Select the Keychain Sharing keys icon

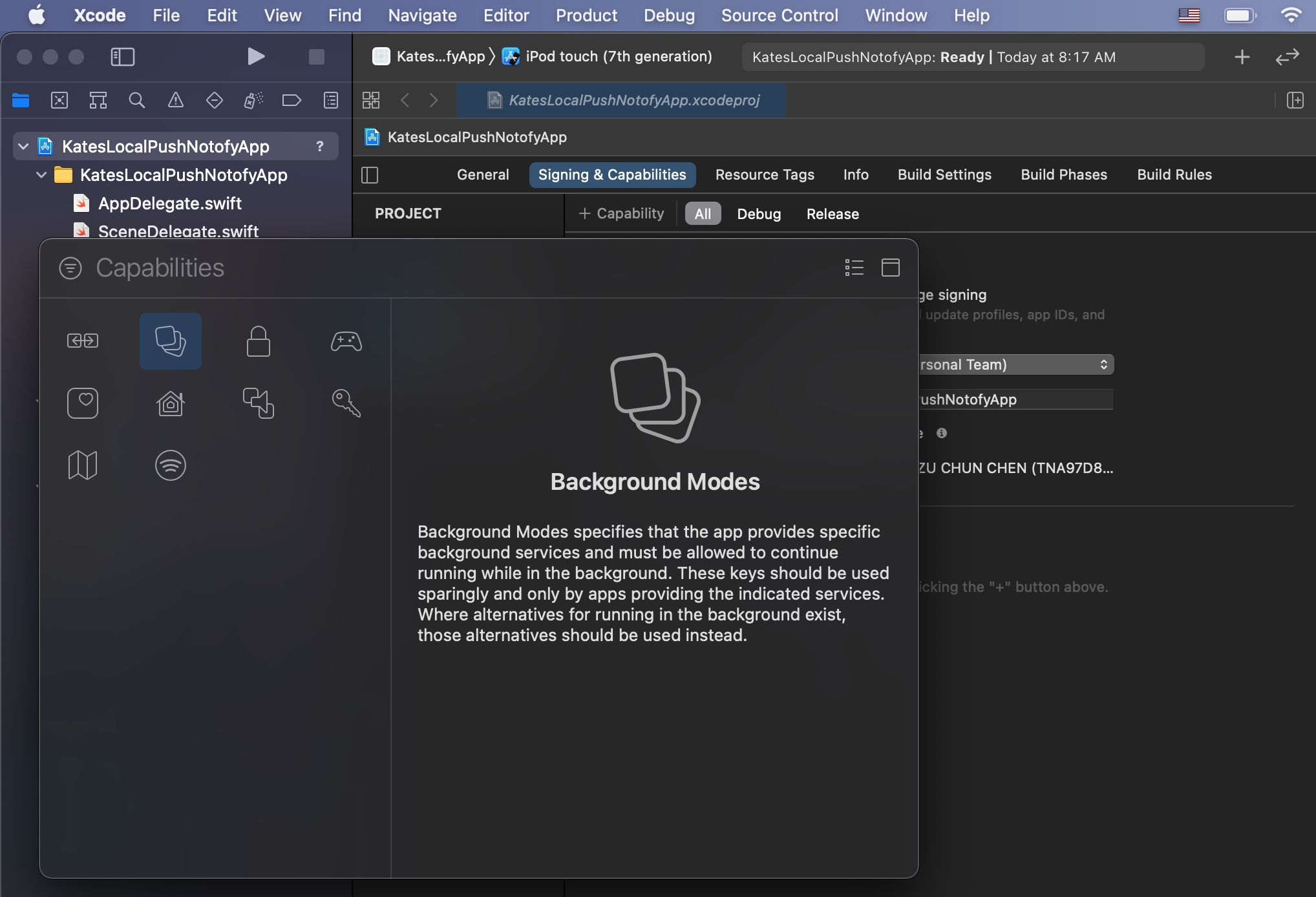click(346, 403)
